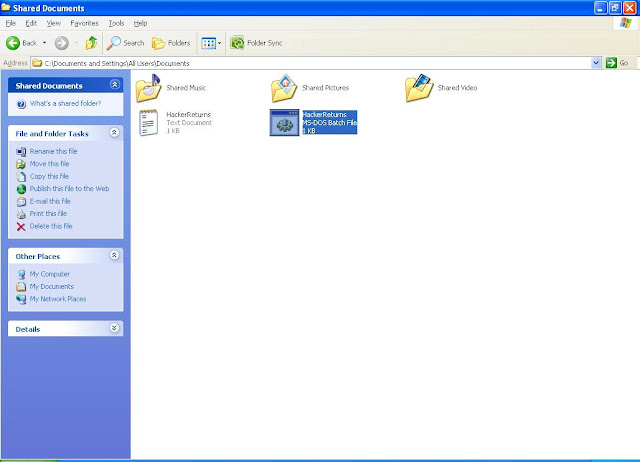Click Print this file link
The width and height of the screenshot is (640, 462).
pyautogui.click(x=48, y=213)
